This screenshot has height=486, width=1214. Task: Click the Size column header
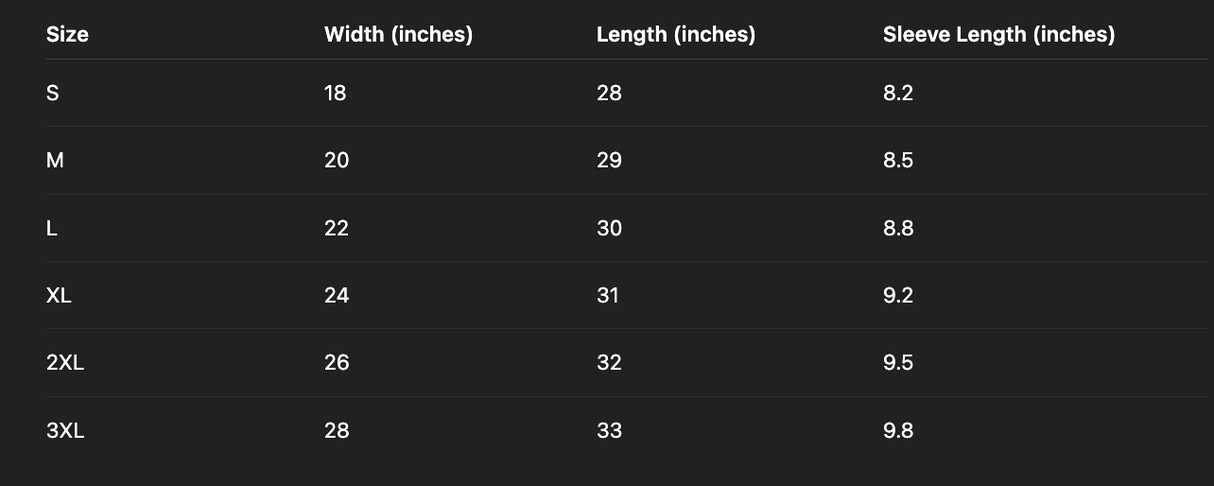(x=67, y=35)
